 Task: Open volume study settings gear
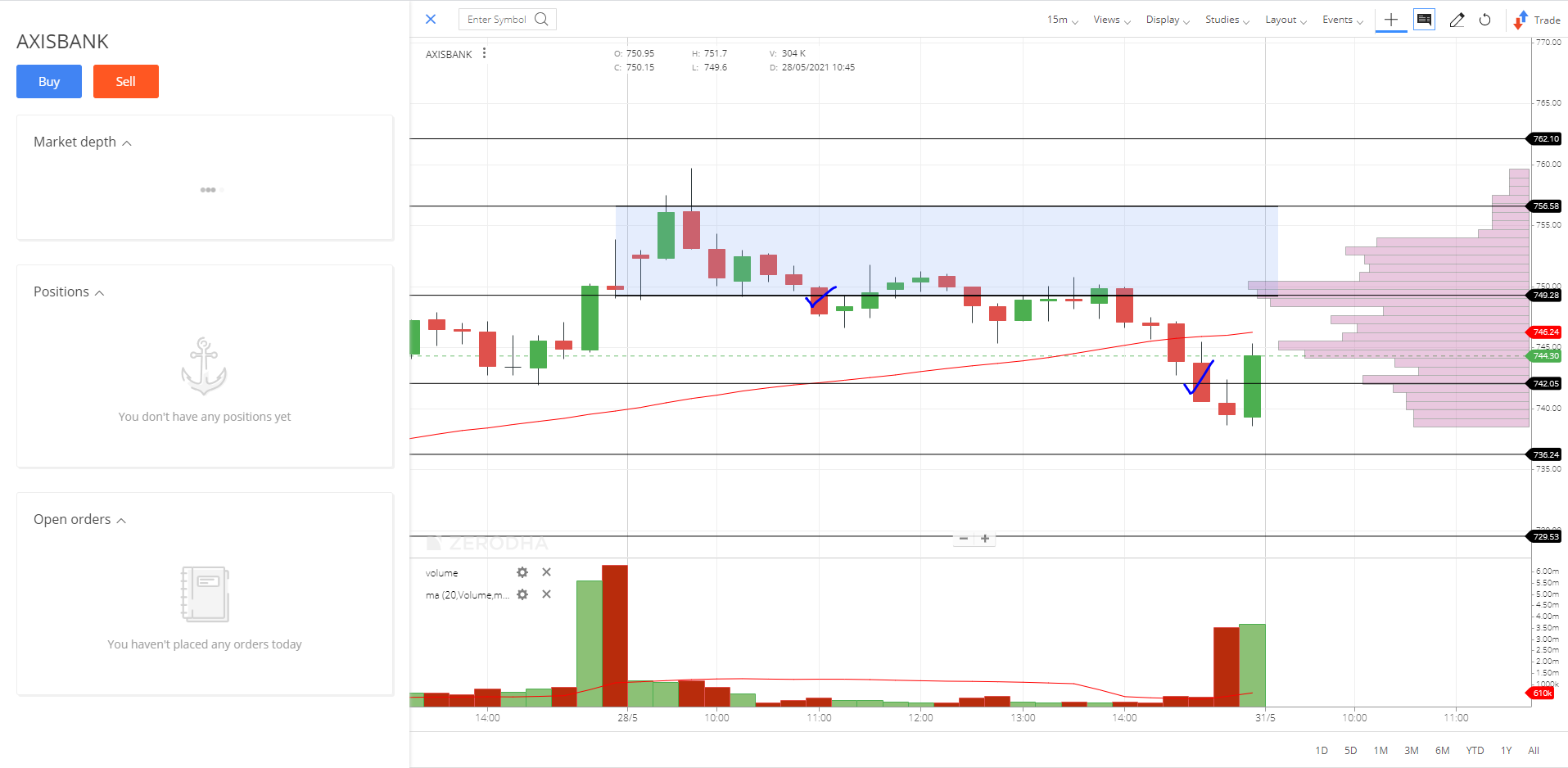(522, 572)
